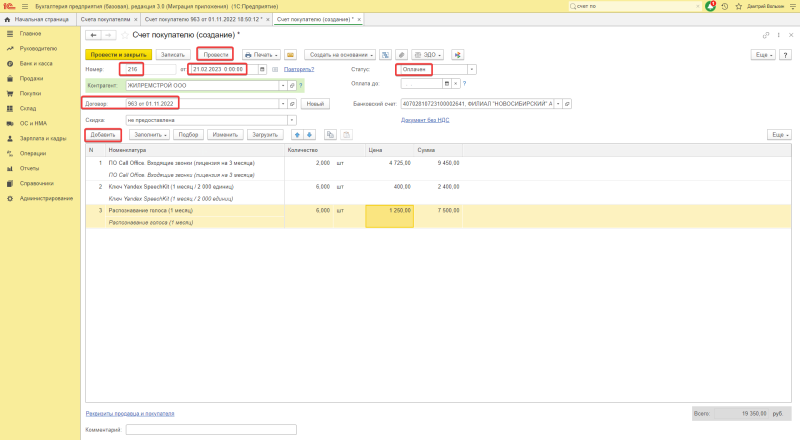This screenshot has height=440, width=800.
Task: Open attached files paperclip icon
Action: pyautogui.click(x=402, y=55)
